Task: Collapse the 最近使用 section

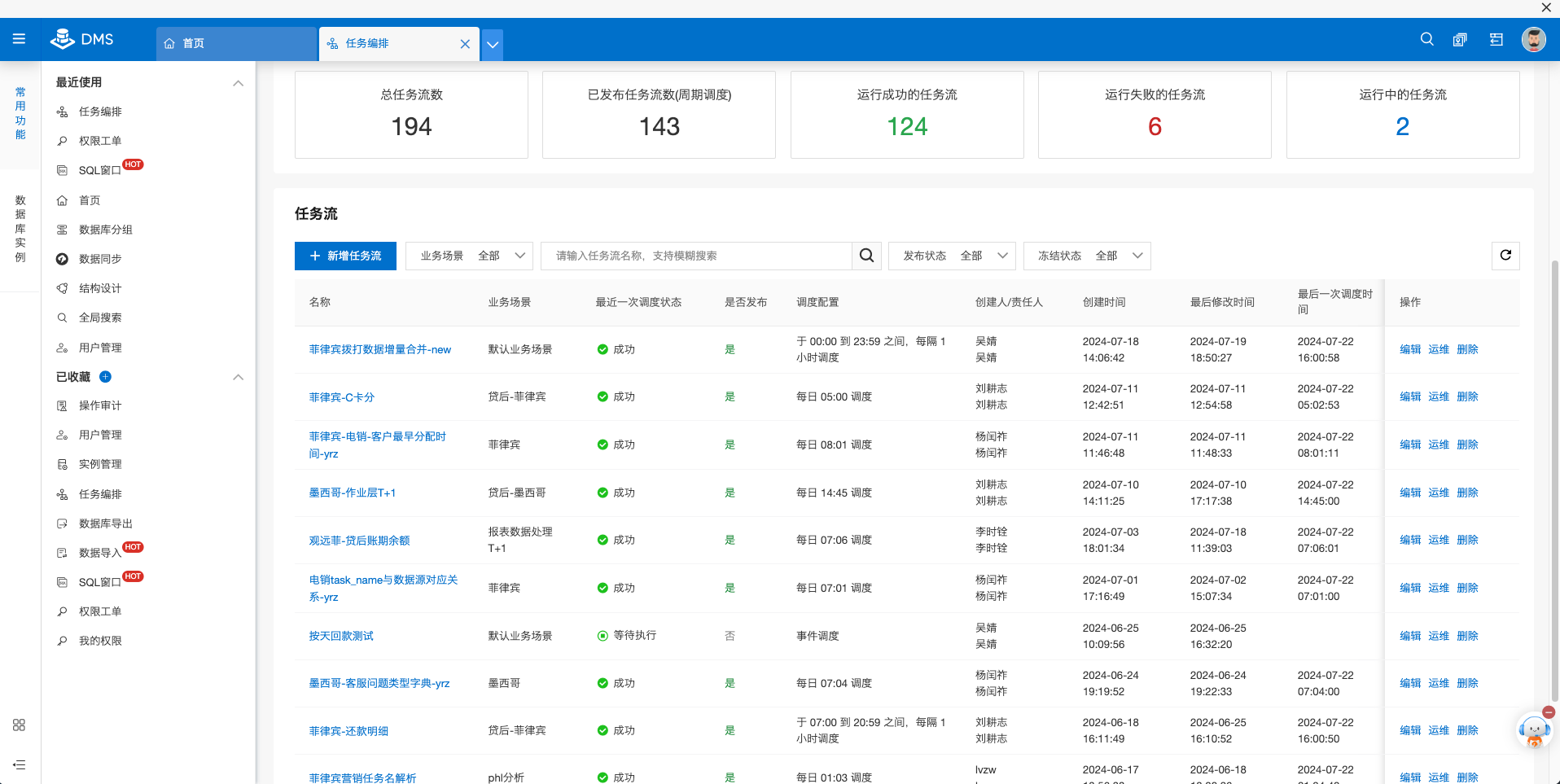Action: (238, 83)
